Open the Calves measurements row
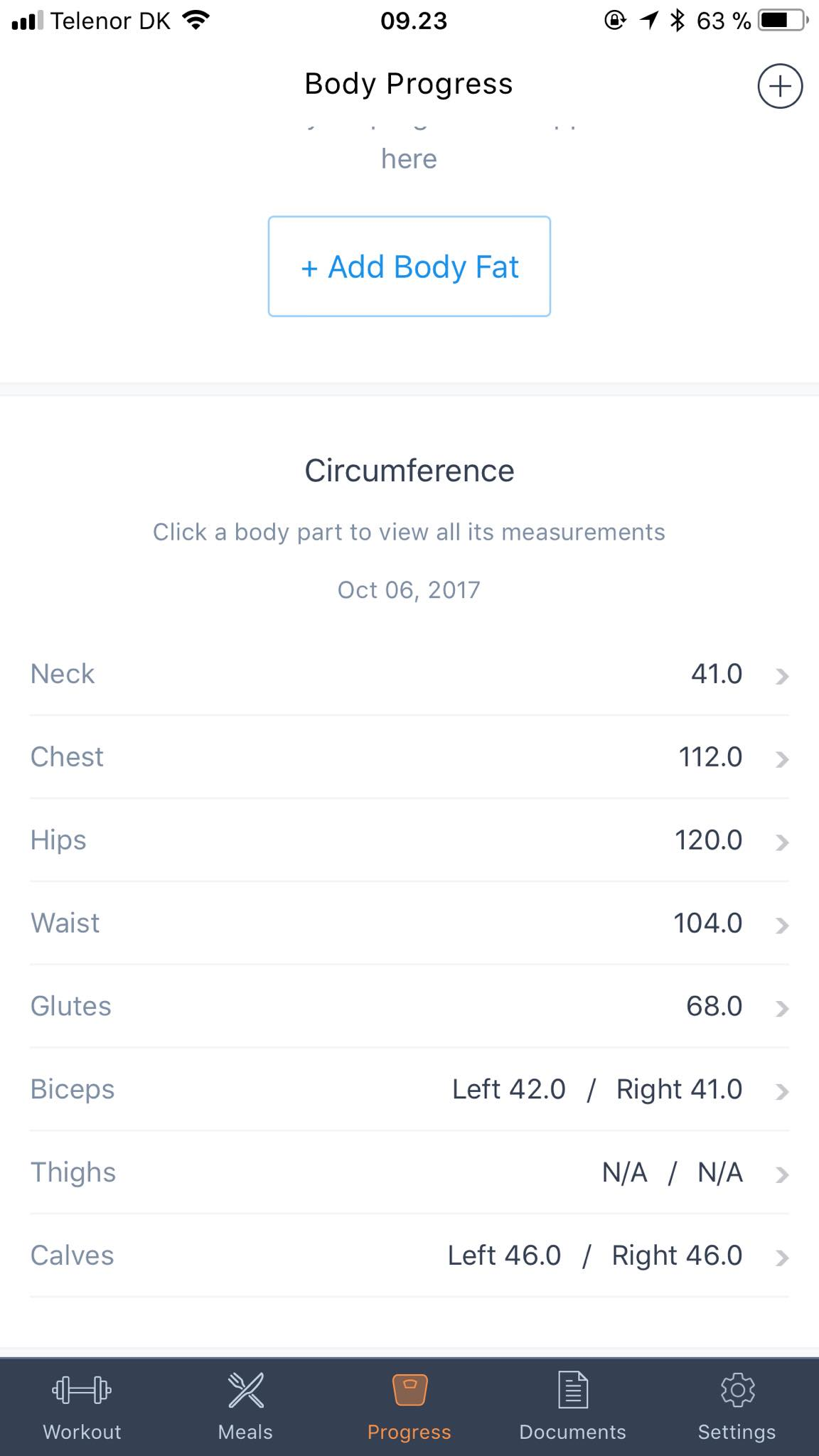The width and height of the screenshot is (819, 1456). coord(409,1256)
